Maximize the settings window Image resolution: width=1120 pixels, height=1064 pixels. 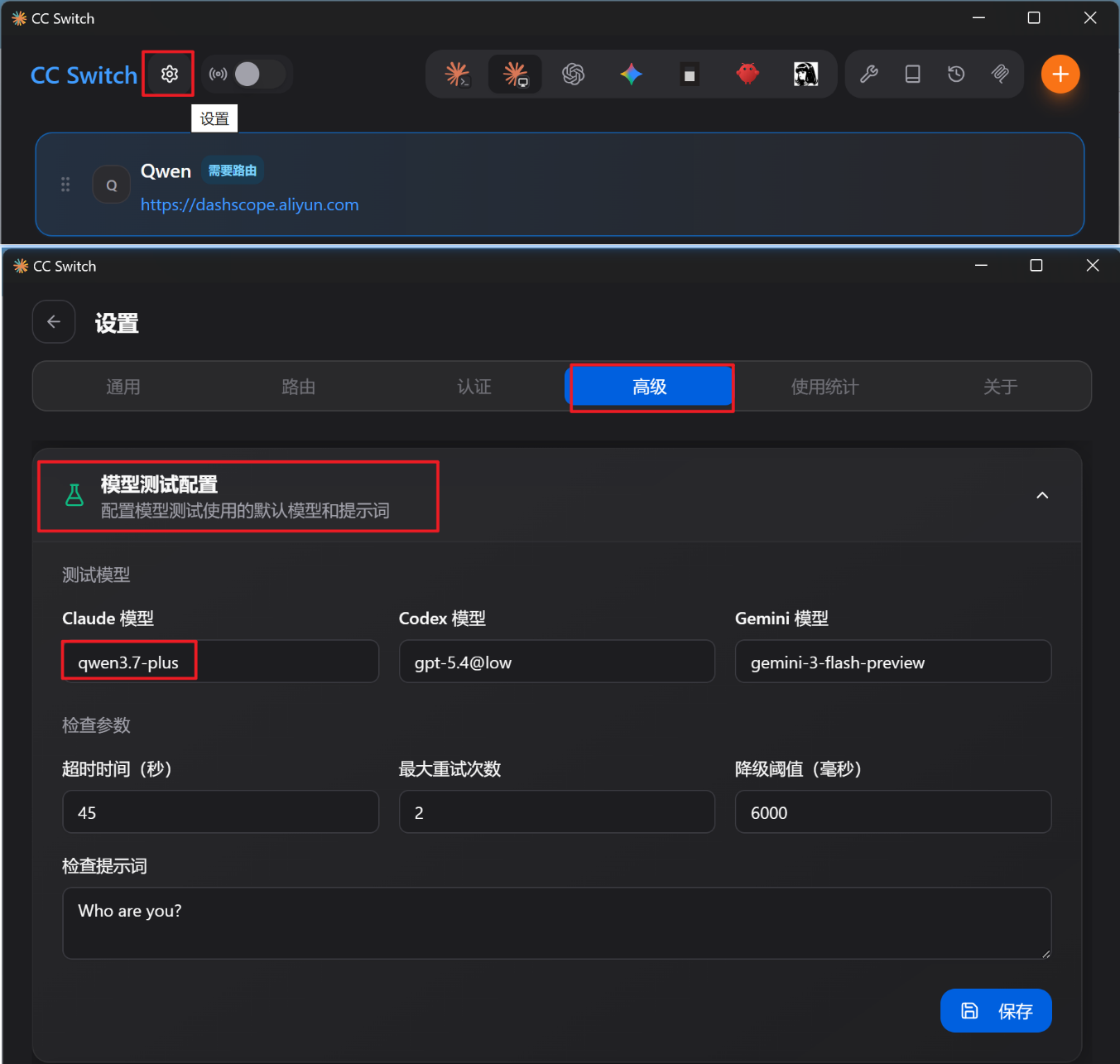[1036, 266]
